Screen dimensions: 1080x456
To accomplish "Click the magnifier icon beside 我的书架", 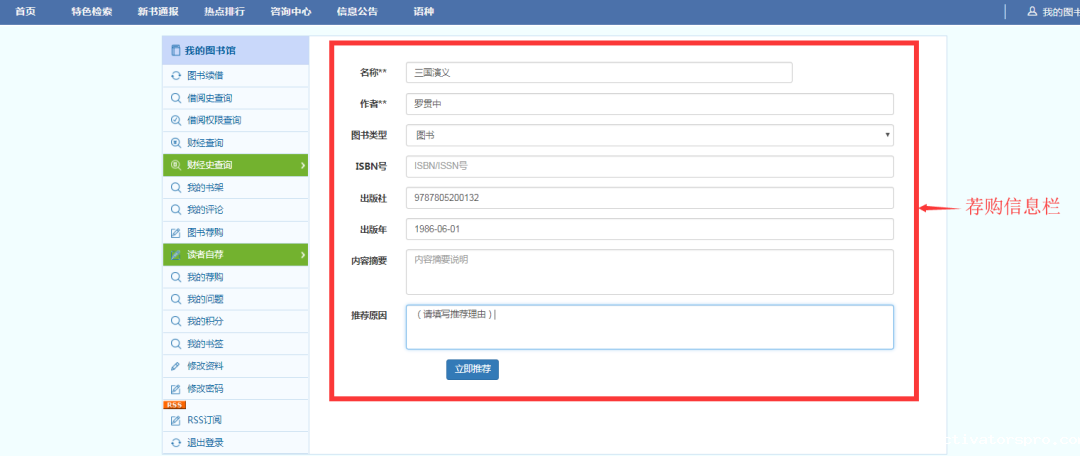I will click(x=176, y=188).
